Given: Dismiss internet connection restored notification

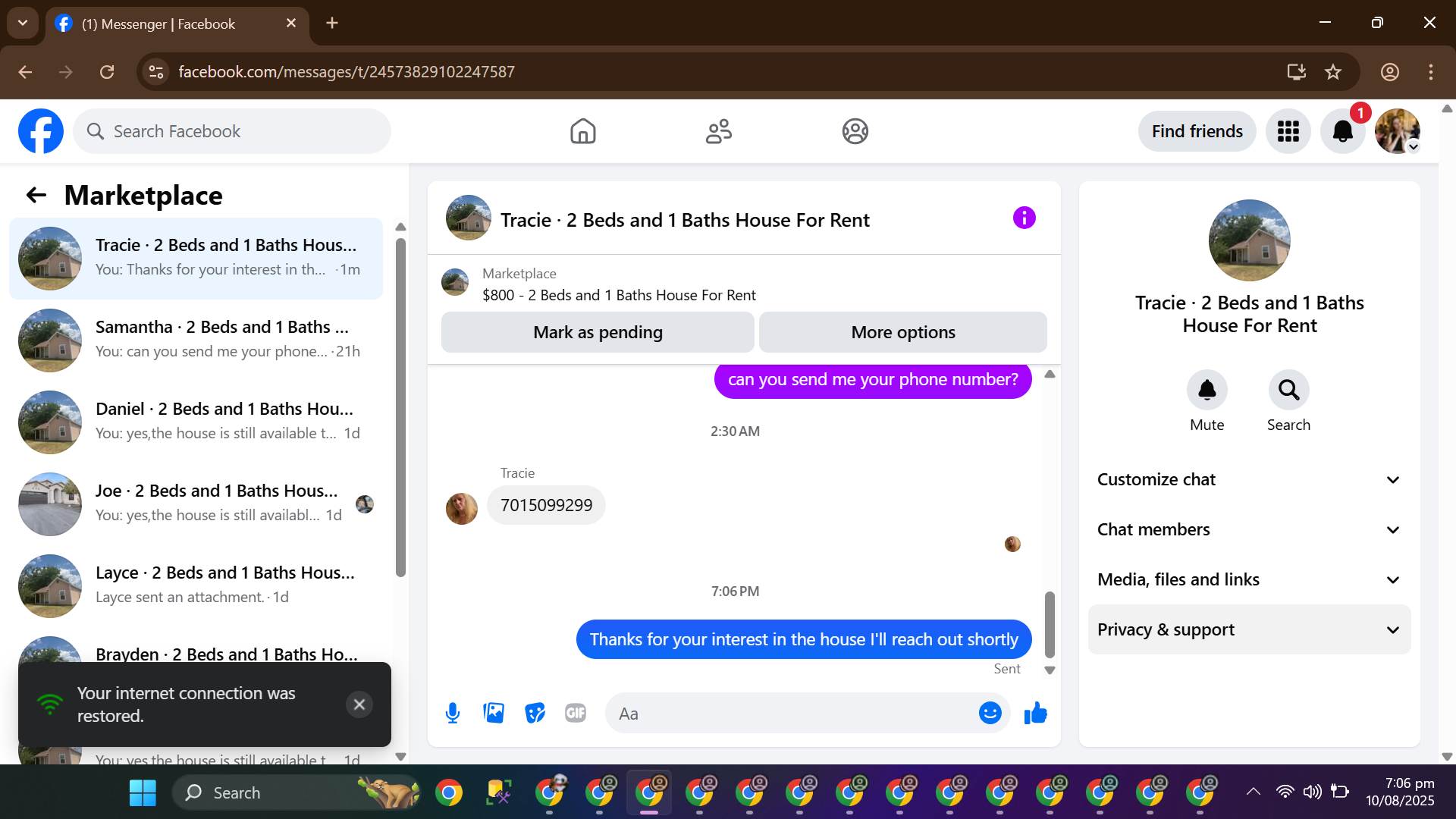Looking at the screenshot, I should click(359, 704).
